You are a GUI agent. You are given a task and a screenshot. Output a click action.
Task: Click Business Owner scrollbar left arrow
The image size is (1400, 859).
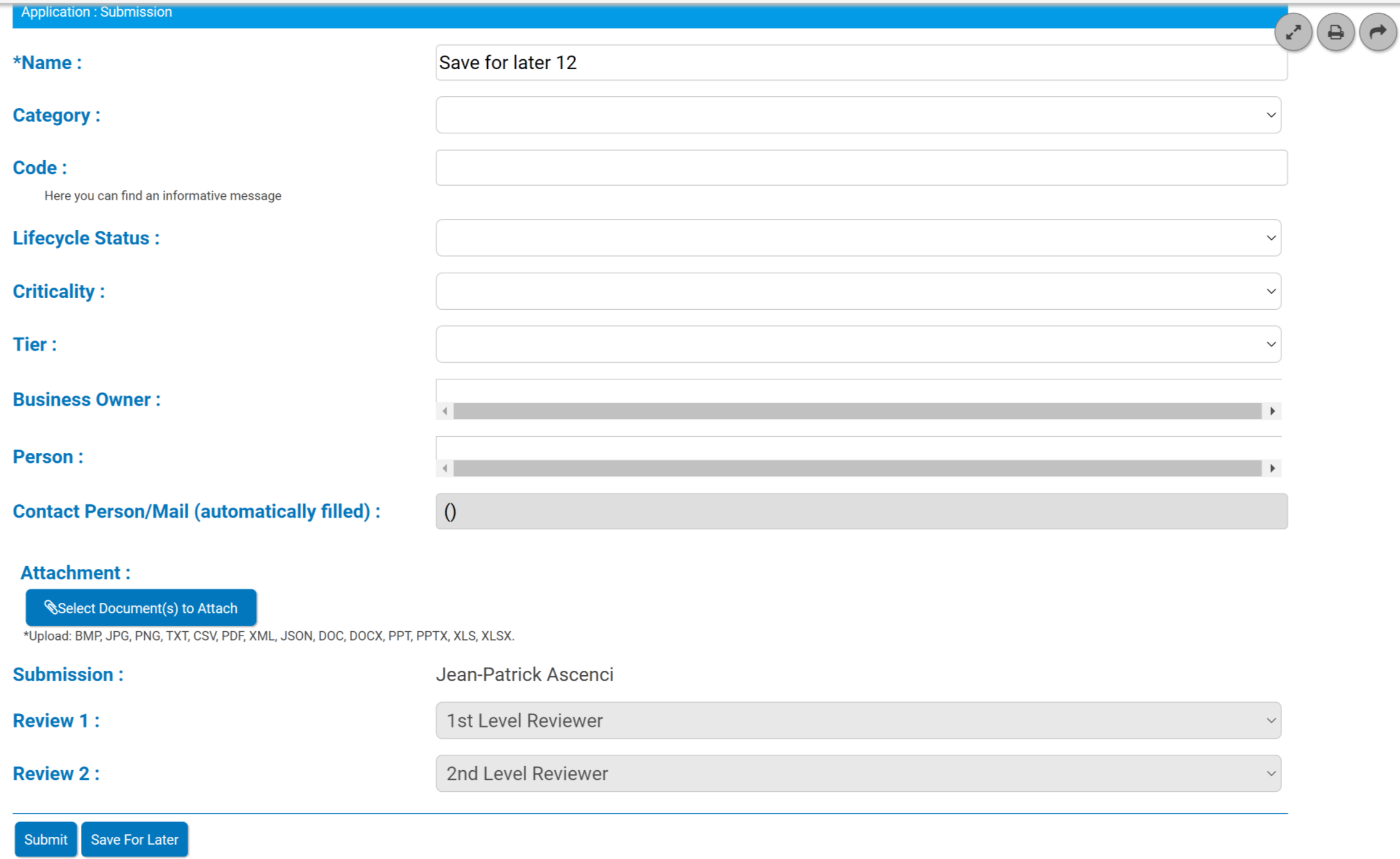click(445, 411)
